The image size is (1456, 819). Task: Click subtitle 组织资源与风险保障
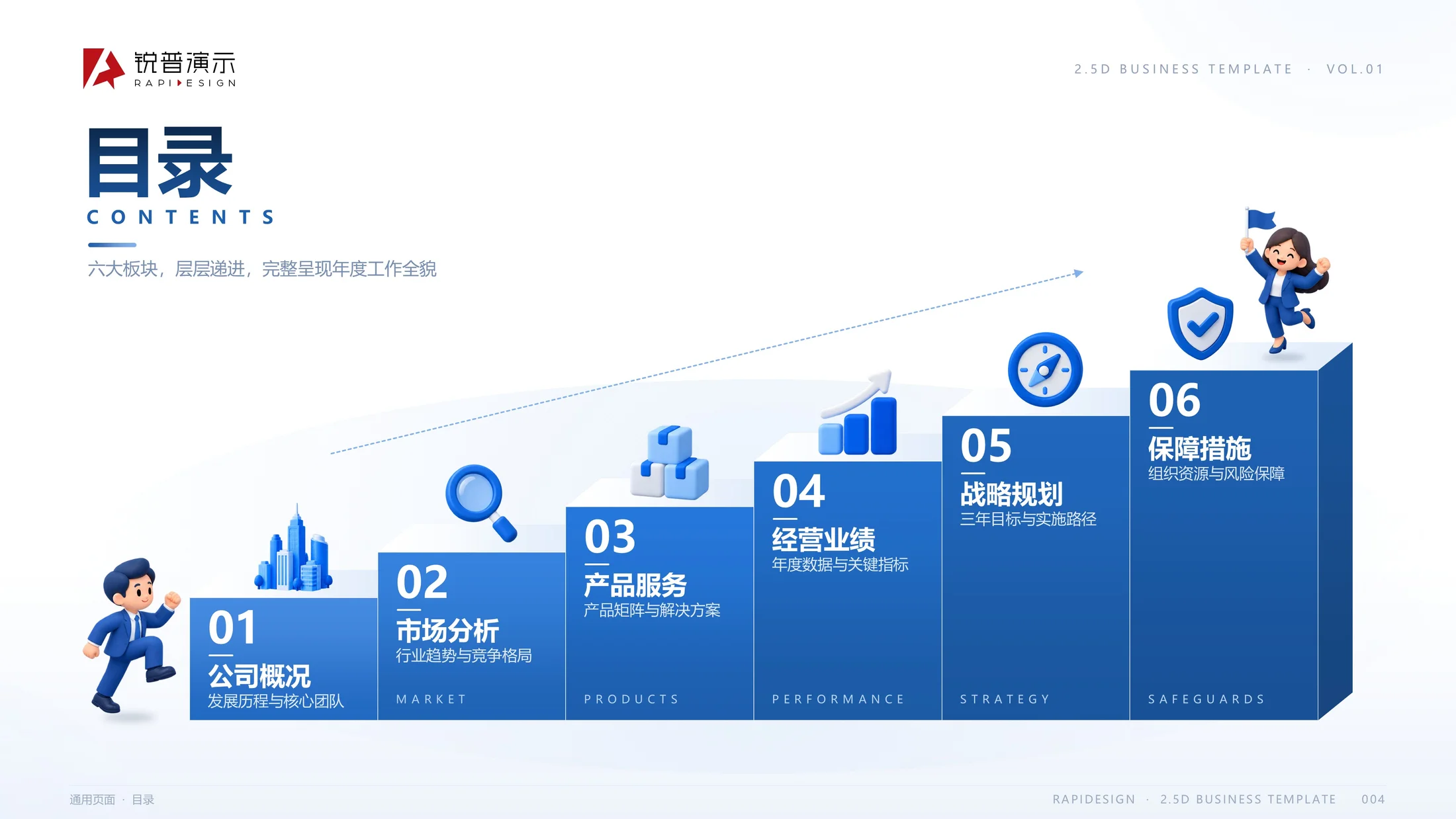[x=1216, y=474]
